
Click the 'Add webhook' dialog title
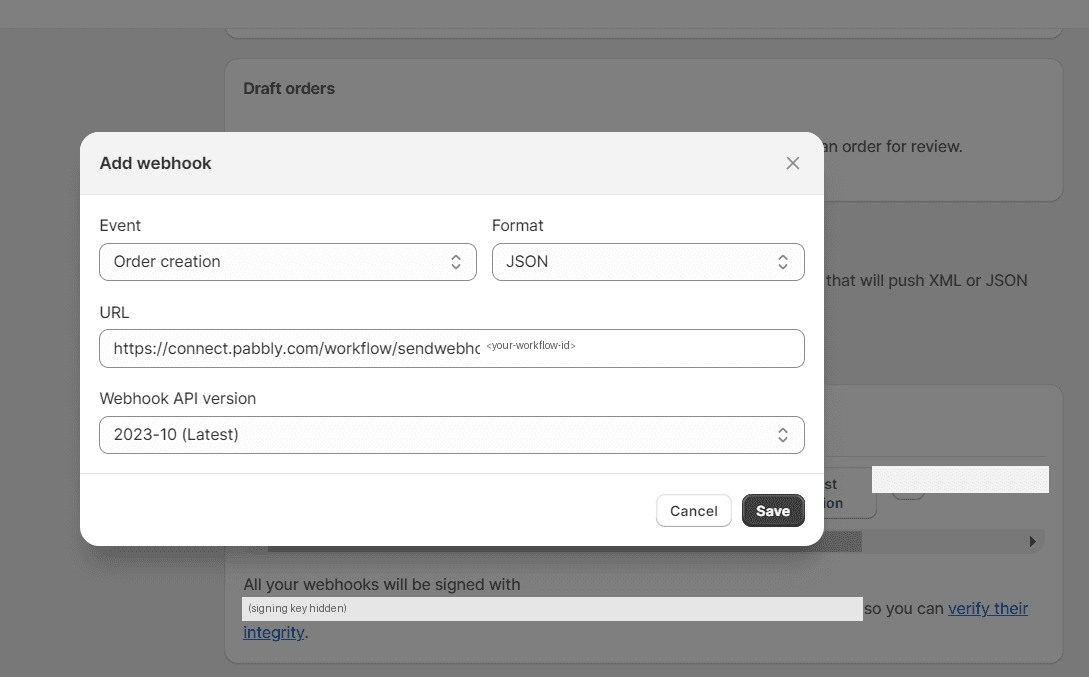pos(156,163)
